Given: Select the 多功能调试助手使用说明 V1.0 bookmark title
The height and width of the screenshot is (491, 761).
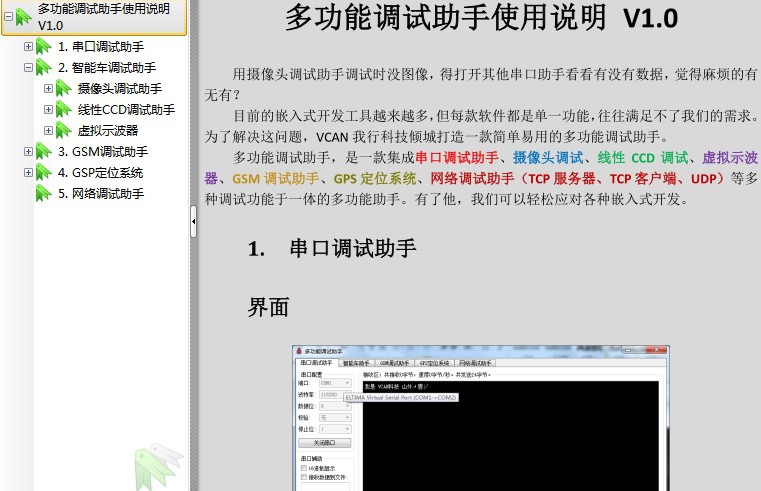Looking at the screenshot, I should click(x=104, y=17).
